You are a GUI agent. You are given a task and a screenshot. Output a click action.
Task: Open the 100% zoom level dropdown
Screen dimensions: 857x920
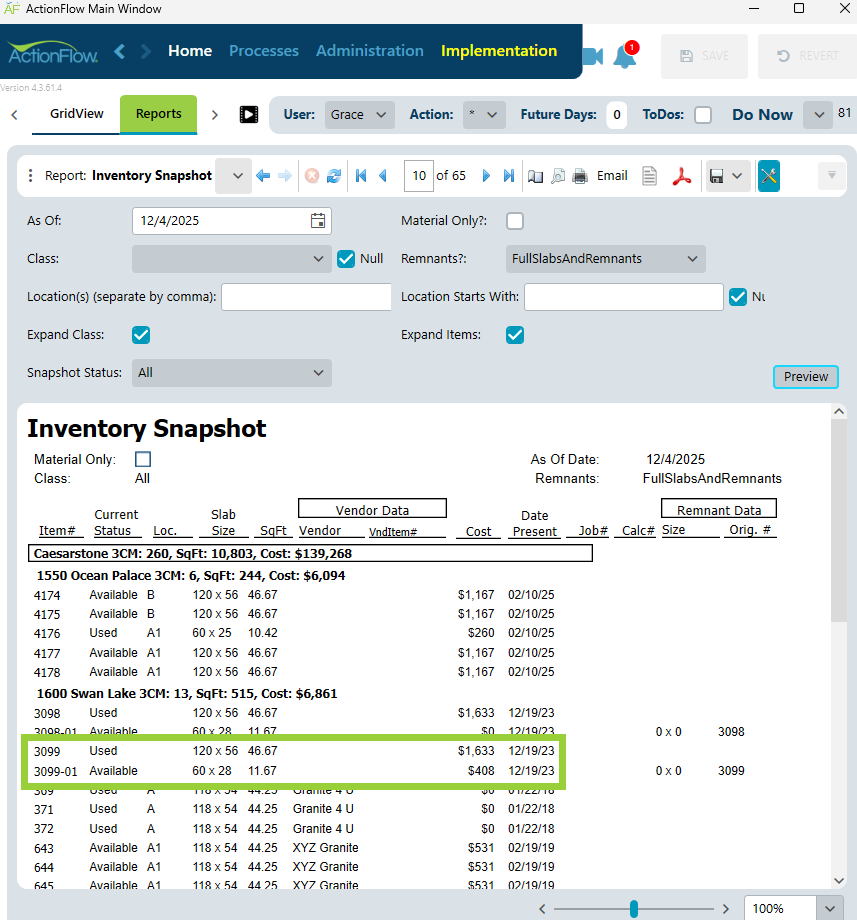point(829,909)
